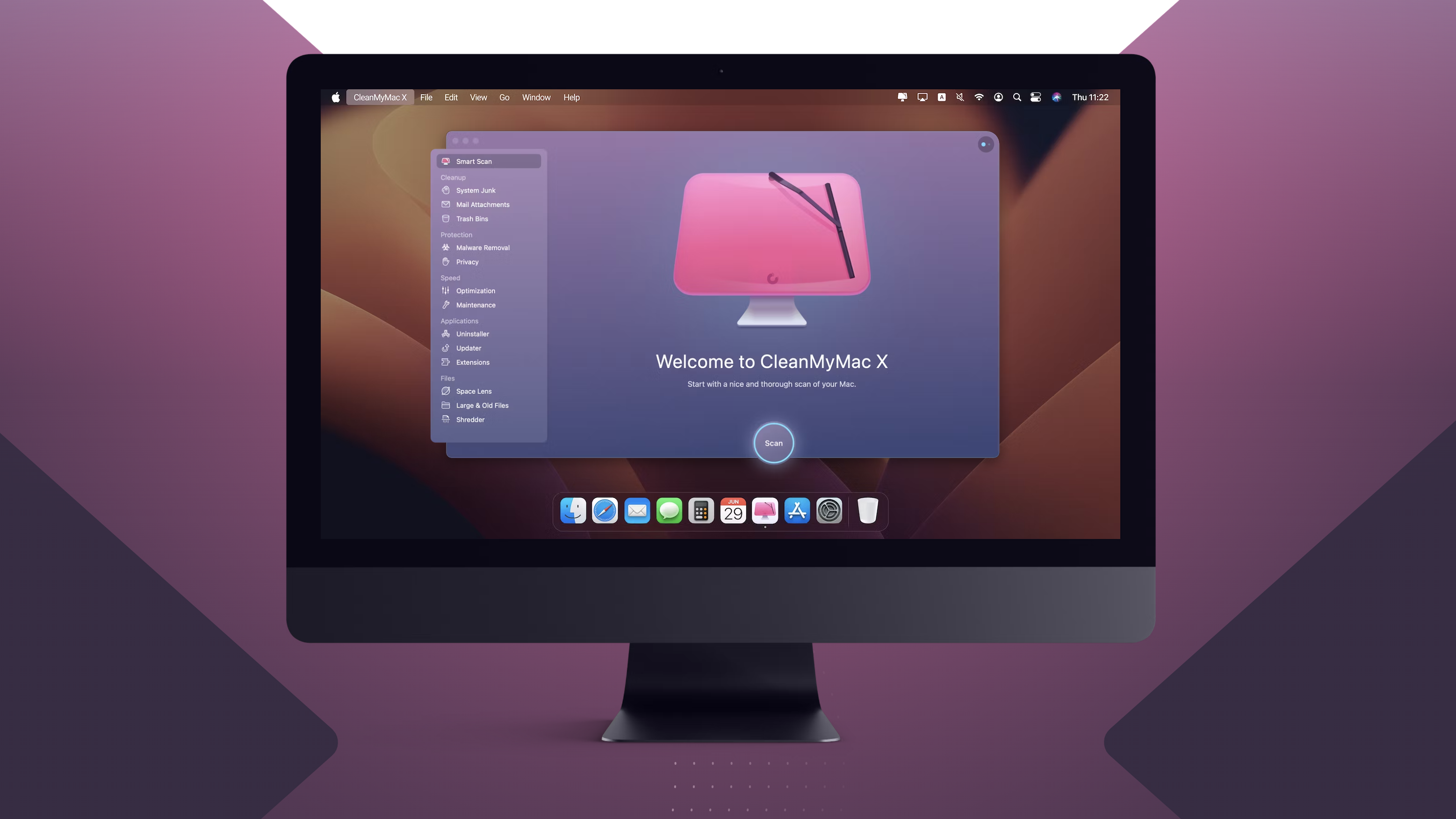This screenshot has height=819, width=1456.
Task: Click the Privacy protection icon
Action: pos(446,261)
